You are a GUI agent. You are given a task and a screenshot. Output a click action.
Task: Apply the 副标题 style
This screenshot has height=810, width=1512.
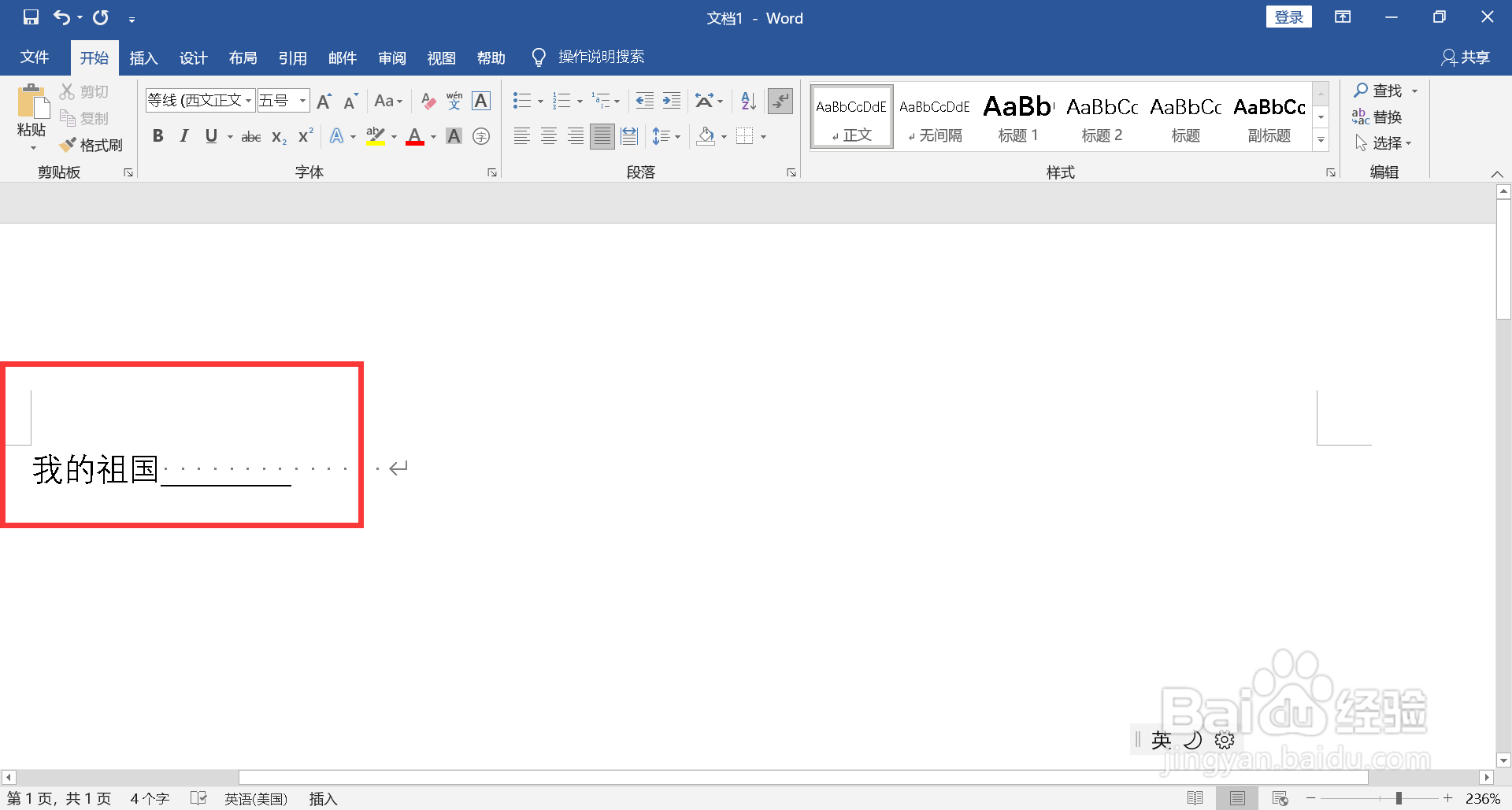(x=1269, y=117)
